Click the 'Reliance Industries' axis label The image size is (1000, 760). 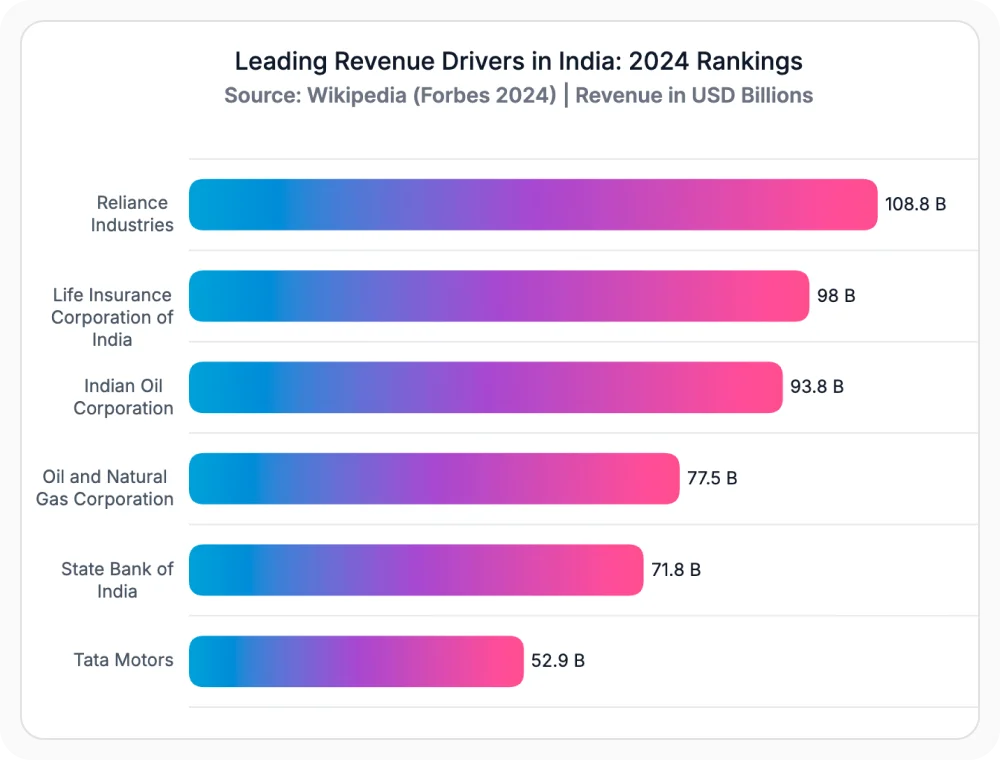[x=132, y=214]
